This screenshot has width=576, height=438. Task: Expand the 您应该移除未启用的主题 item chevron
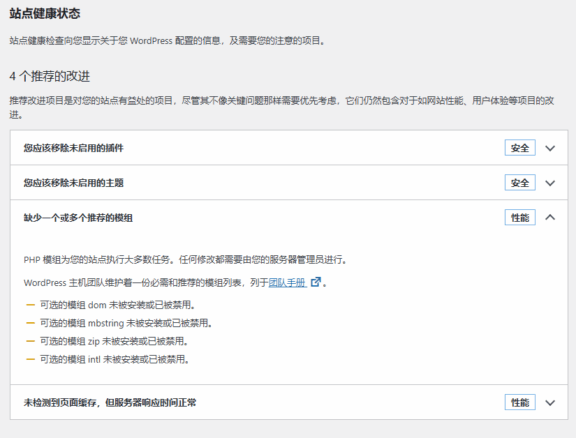[550, 183]
